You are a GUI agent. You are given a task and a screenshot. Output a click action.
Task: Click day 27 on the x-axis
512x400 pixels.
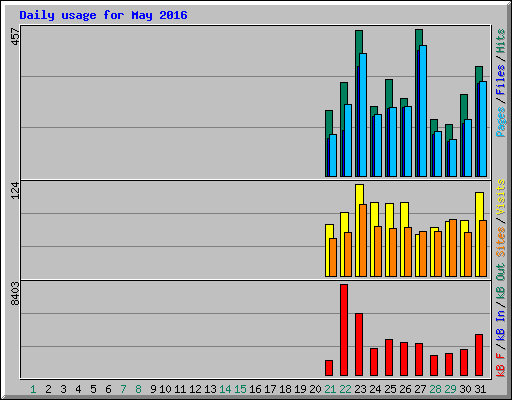[420, 389]
